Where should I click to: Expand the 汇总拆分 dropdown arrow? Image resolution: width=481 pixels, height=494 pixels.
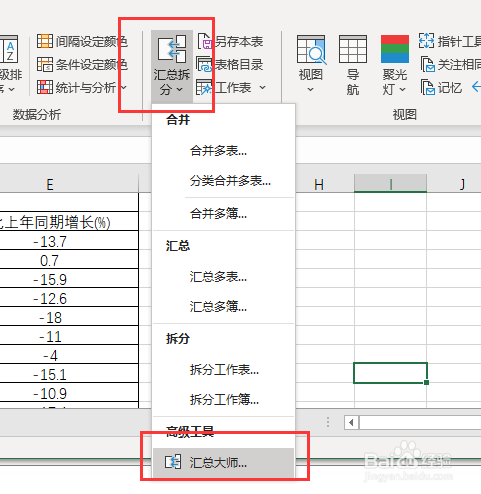pyautogui.click(x=179, y=89)
